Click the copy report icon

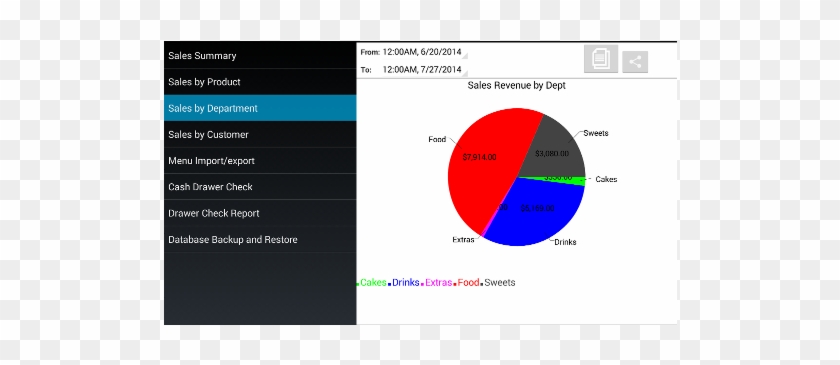coord(601,58)
